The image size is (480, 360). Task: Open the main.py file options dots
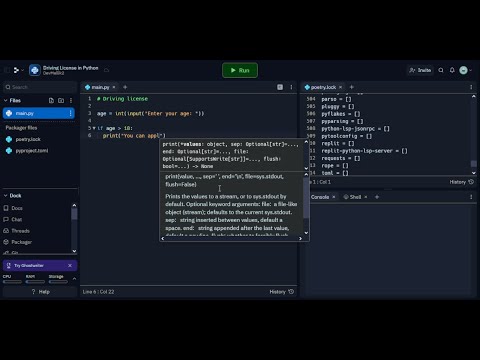70,113
